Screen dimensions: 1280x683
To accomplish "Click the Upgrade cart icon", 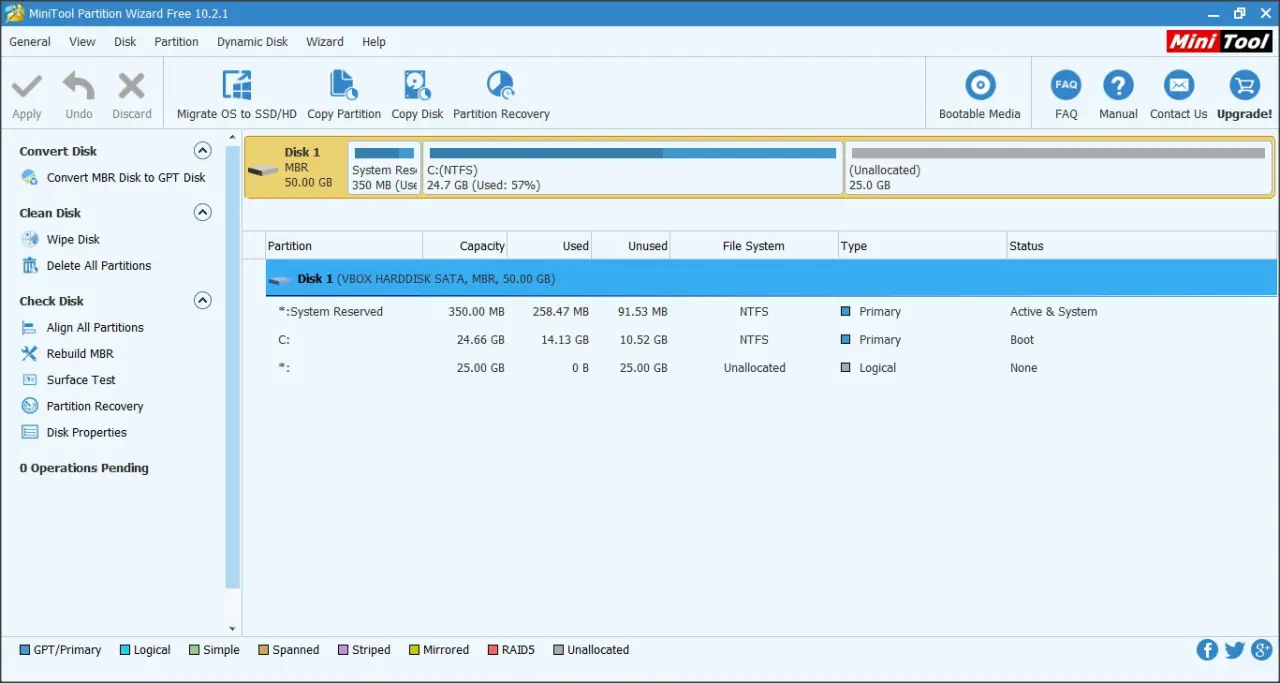I will point(1244,86).
